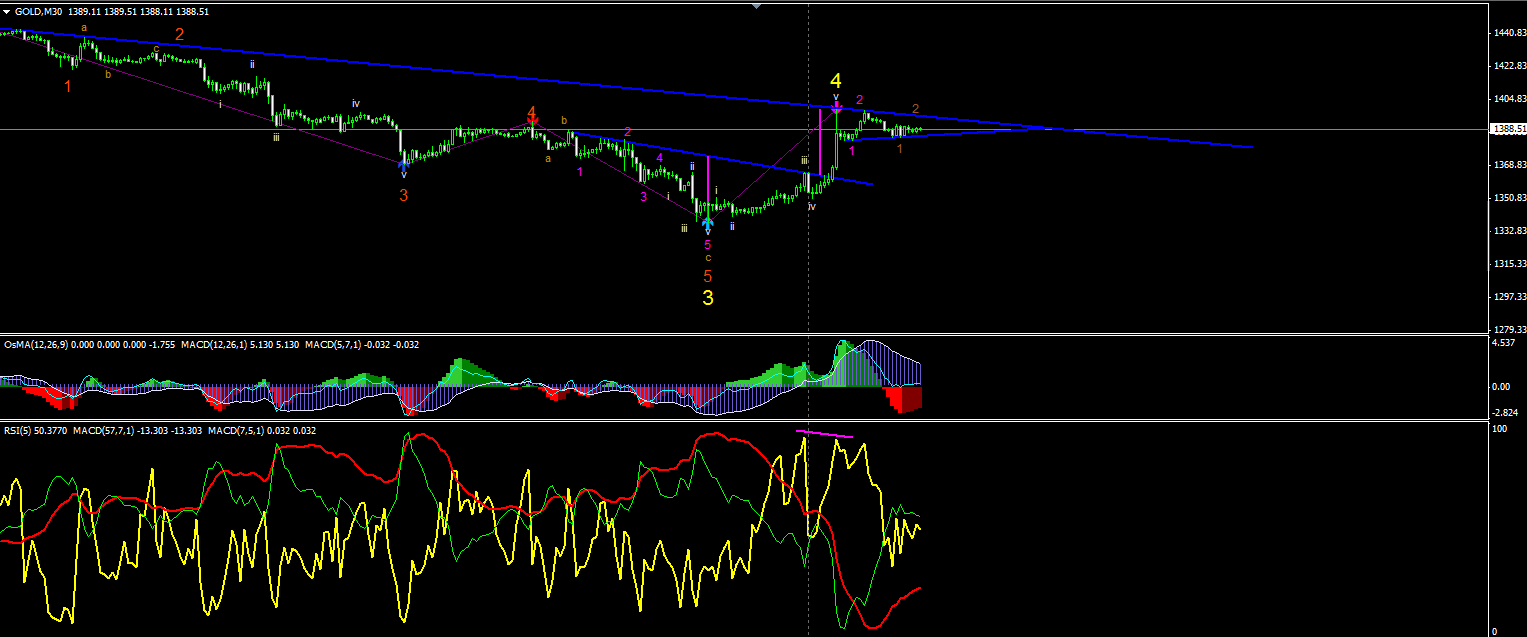The height and width of the screenshot is (637, 1527).
Task: Click the 1440.83 price scale value
Action: coord(1508,33)
